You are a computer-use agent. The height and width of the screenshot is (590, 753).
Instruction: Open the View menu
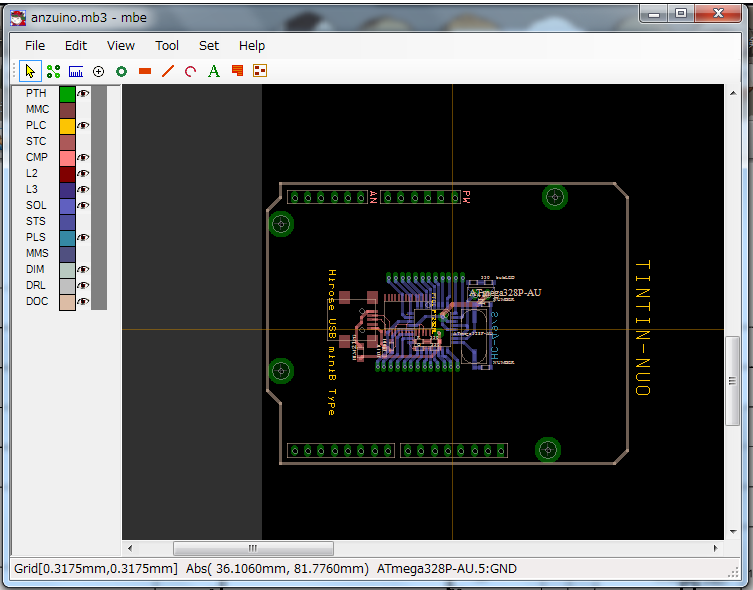[121, 46]
